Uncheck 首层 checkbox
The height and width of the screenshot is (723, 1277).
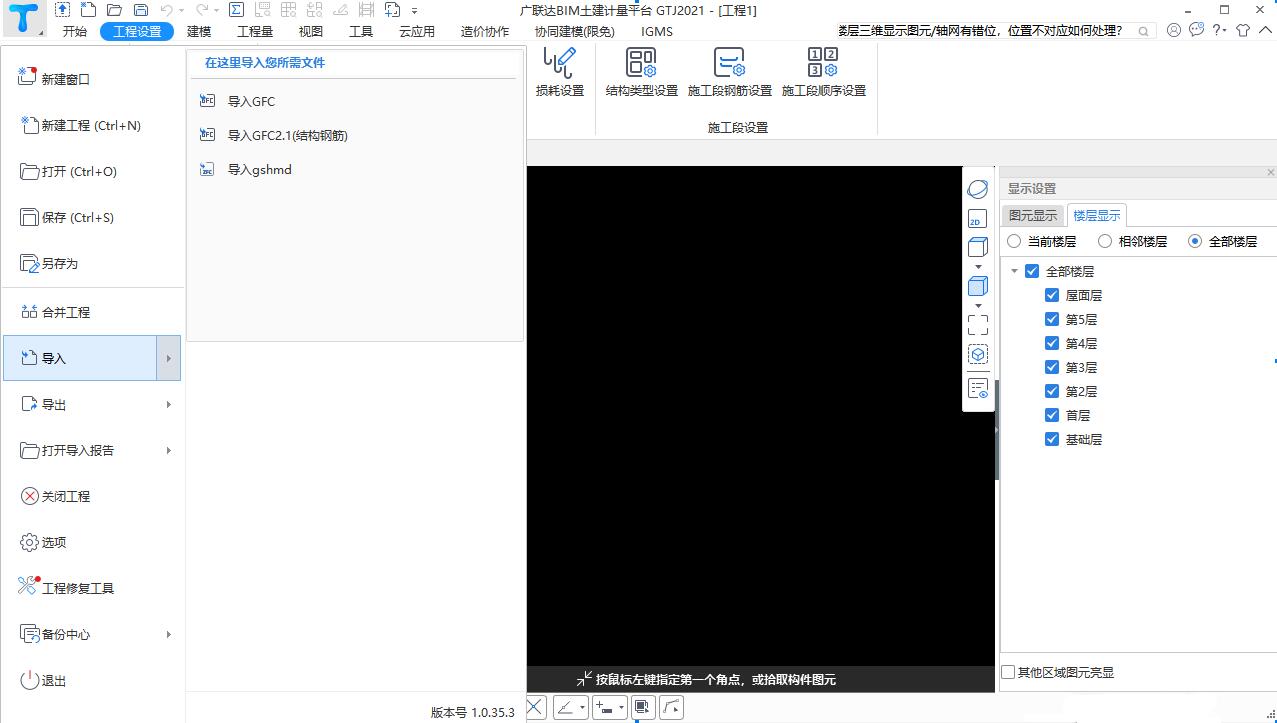tap(1052, 415)
